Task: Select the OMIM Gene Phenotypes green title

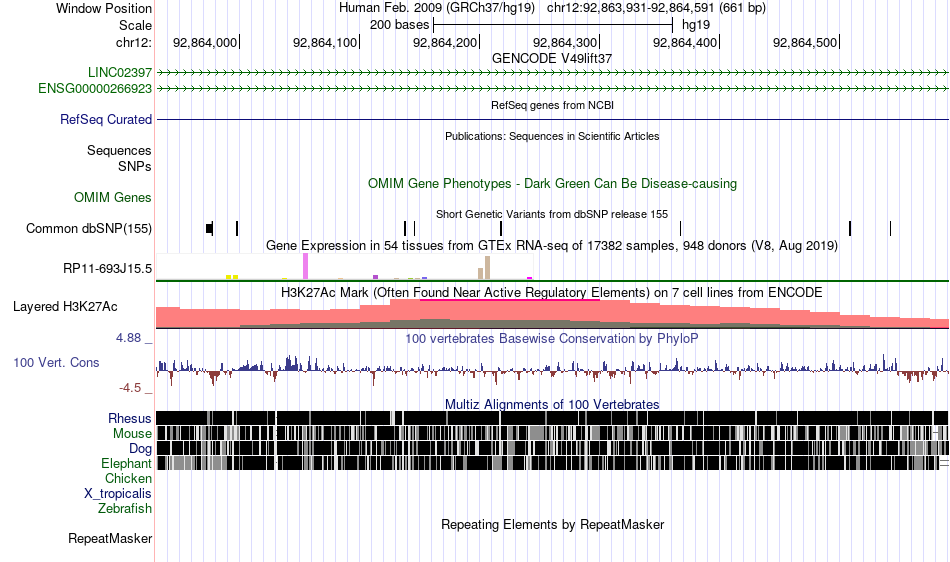Action: point(552,183)
